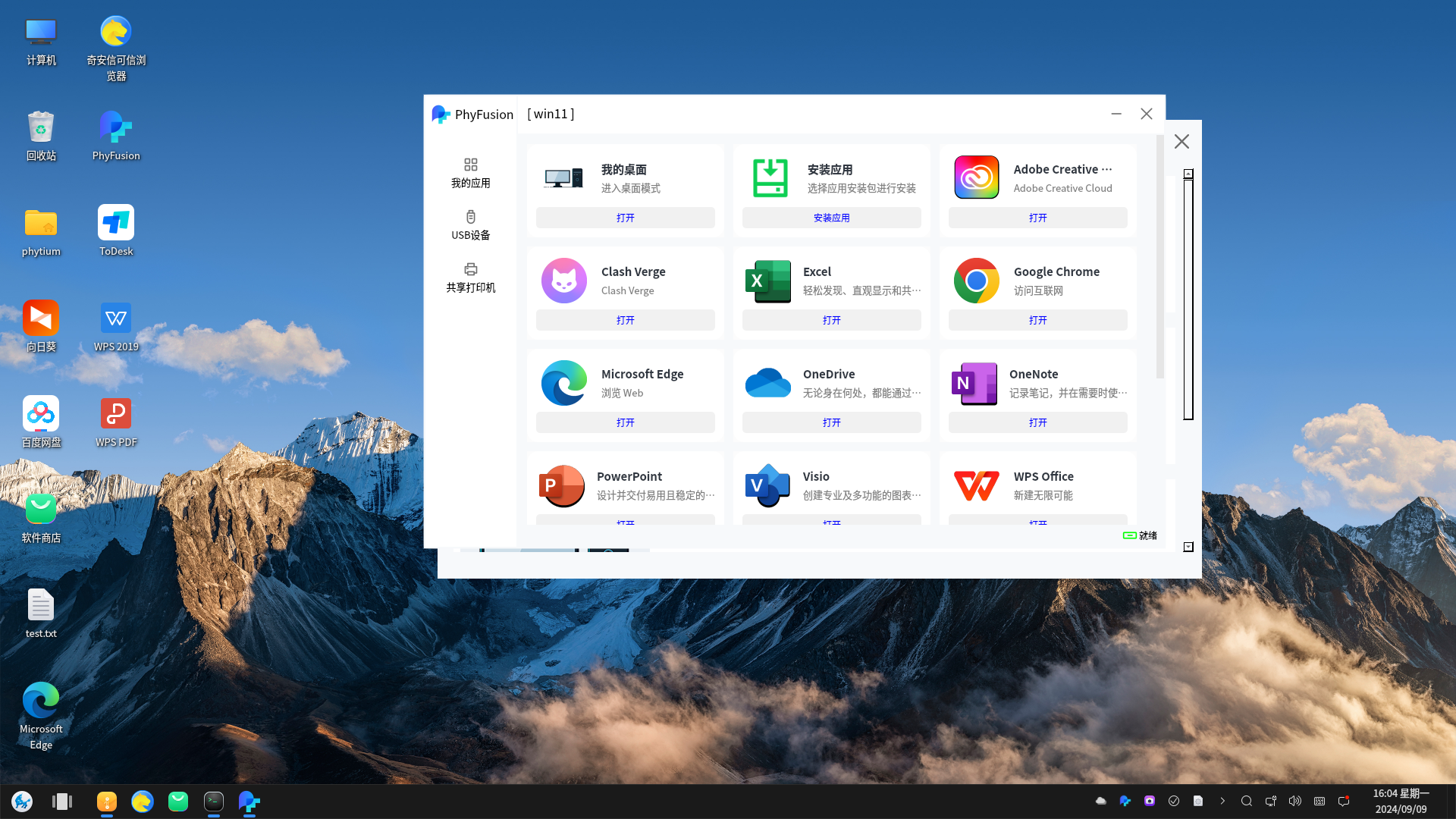The height and width of the screenshot is (819, 1456).
Task: Click the Clash Verge cat icon
Action: (563, 281)
